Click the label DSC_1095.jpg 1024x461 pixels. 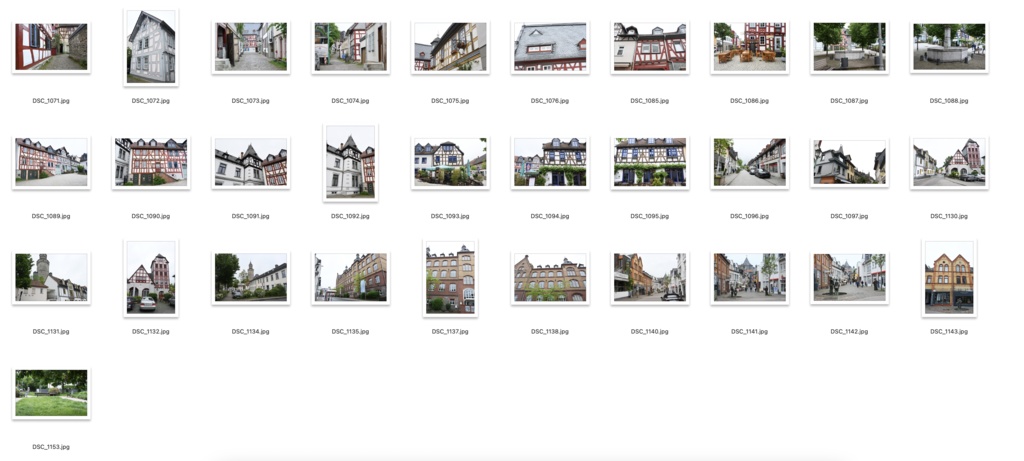650,216
